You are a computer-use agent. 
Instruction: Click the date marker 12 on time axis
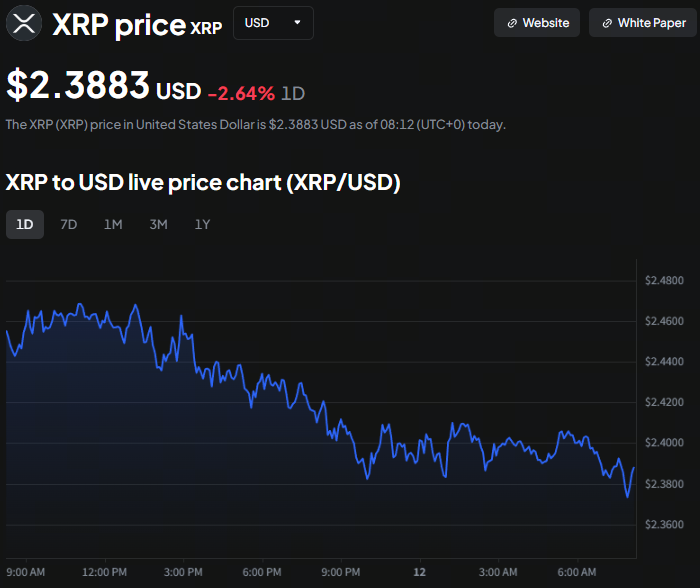point(420,572)
